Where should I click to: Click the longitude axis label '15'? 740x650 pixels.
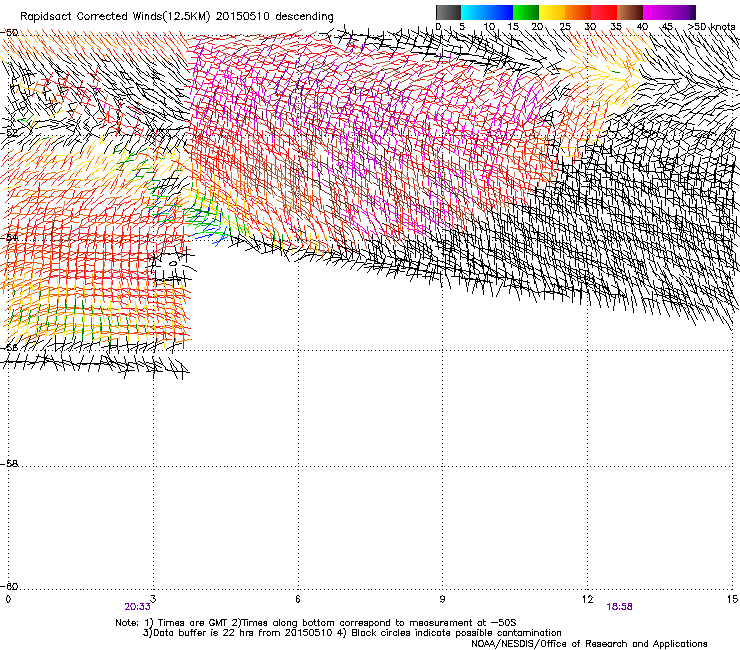click(732, 599)
